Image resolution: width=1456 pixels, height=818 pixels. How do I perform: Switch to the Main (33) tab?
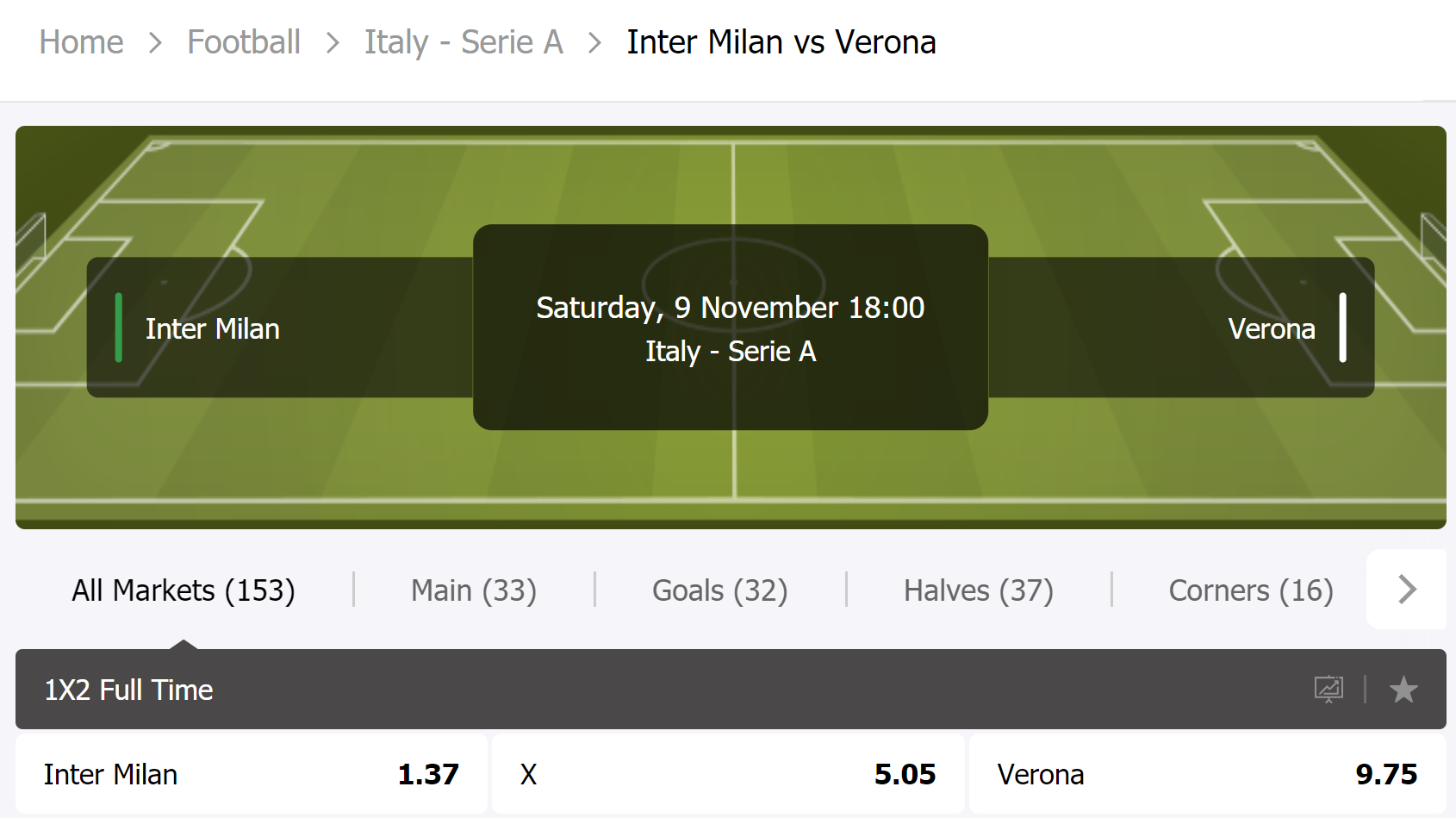(474, 590)
